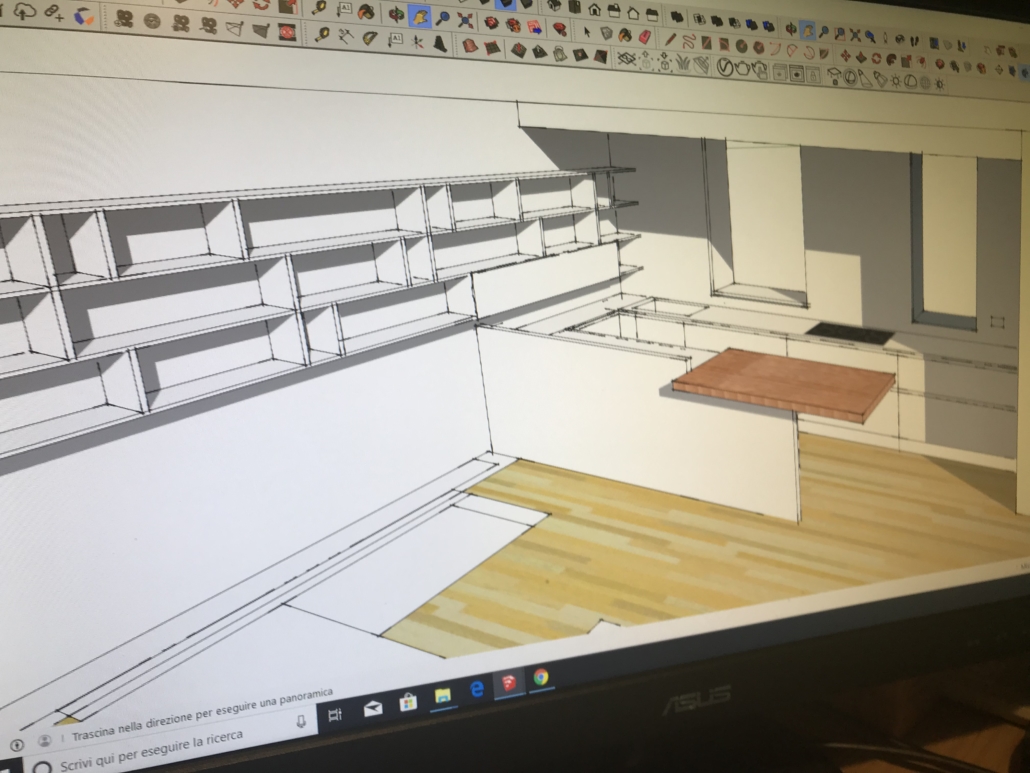Switch to the Iso house view
The width and height of the screenshot is (1030, 773).
(x=554, y=5)
